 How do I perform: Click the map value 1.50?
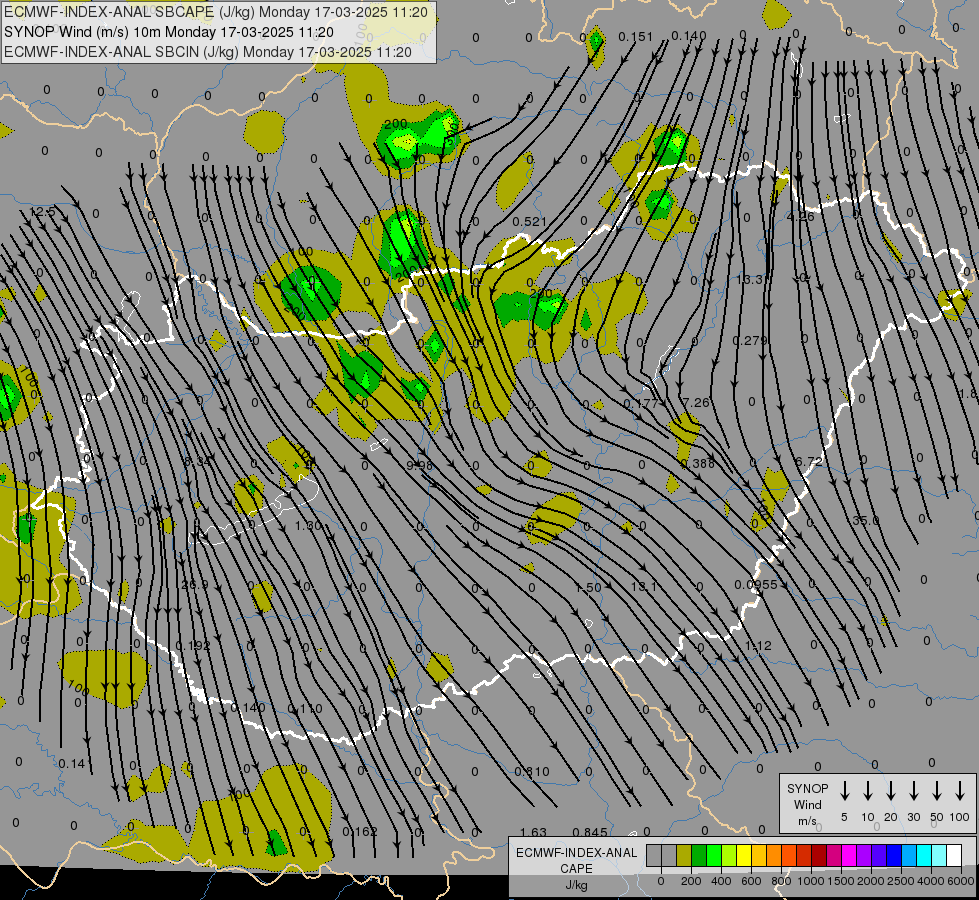[588, 588]
